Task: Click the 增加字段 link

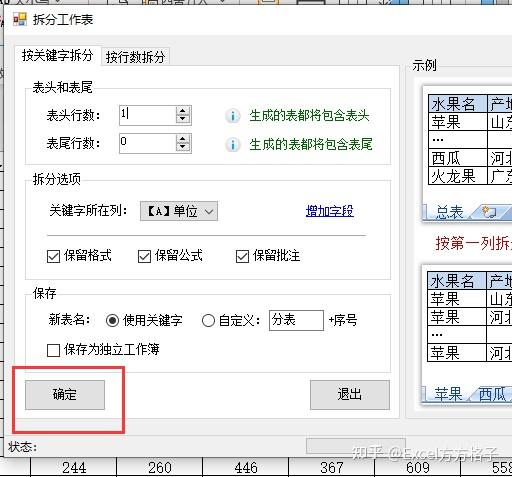Action: 330,211
